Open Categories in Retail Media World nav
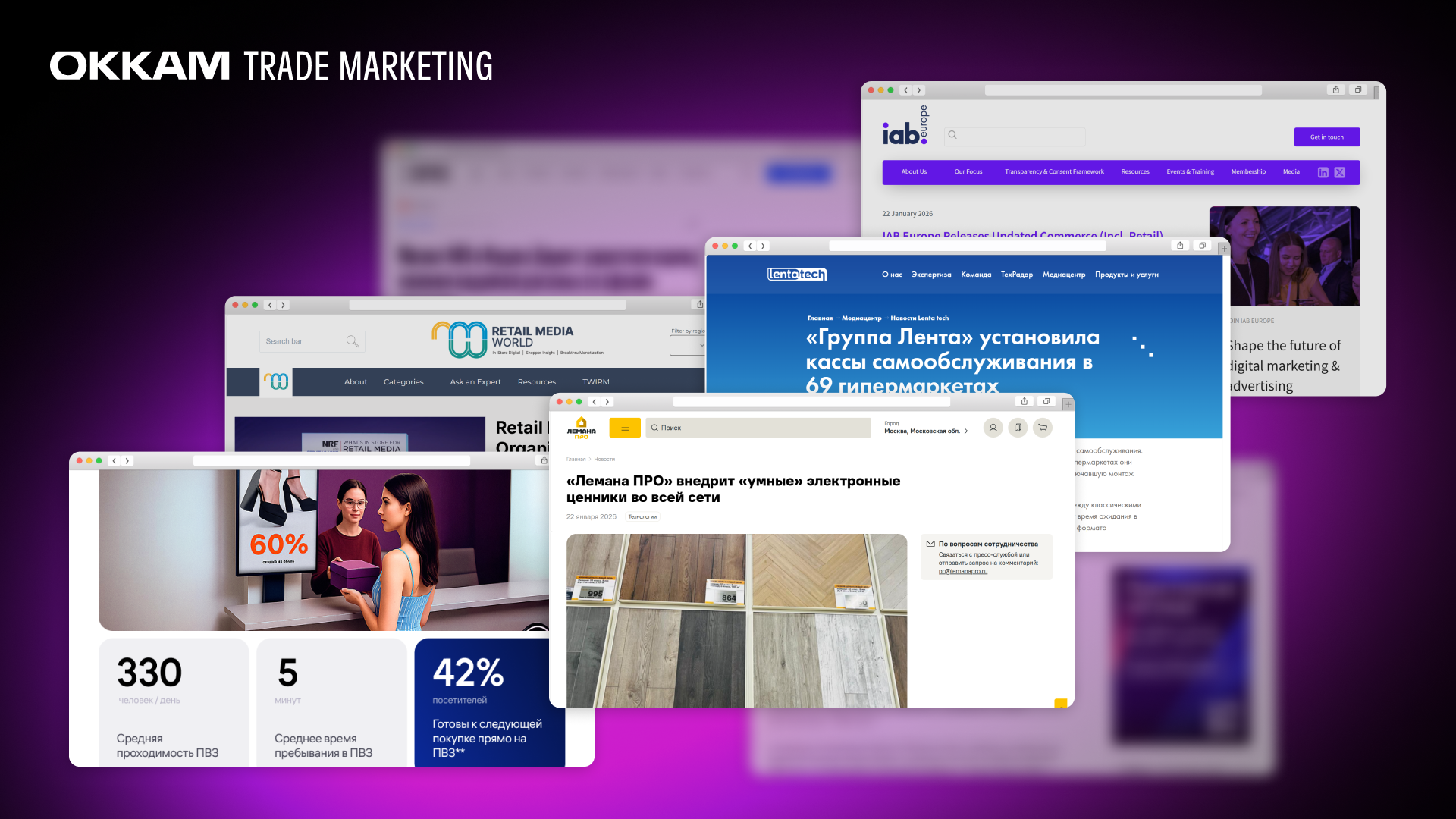 pos(403,382)
